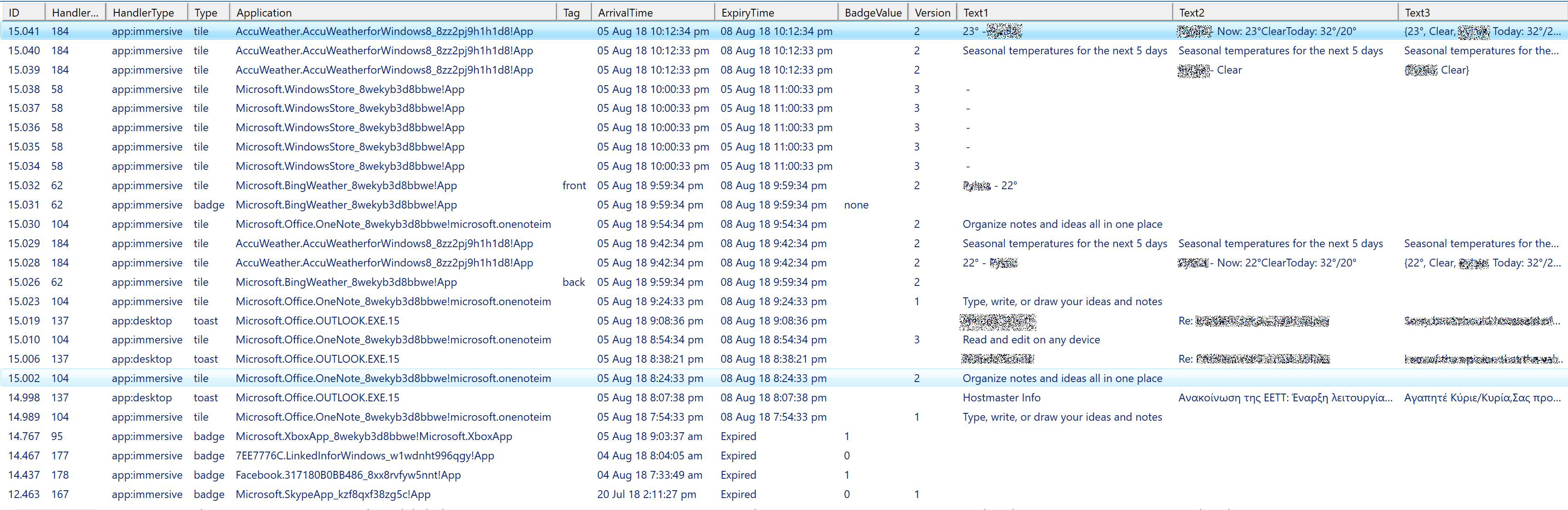The image size is (1568, 510).
Task: Select the Outlook toast with Hostmaster Info
Action: pos(1001,398)
